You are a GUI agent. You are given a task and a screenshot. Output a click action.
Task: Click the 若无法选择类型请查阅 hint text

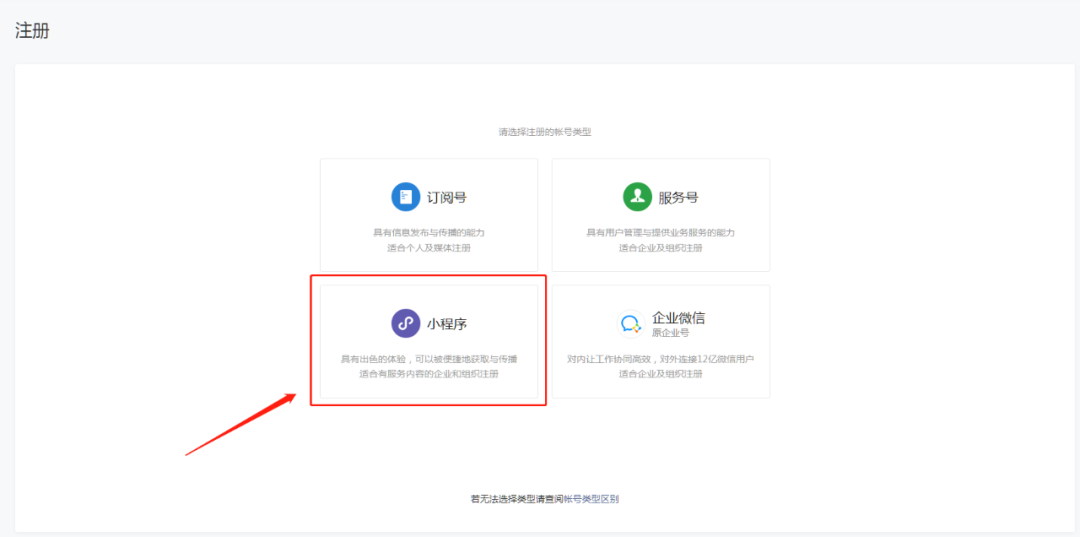516,498
